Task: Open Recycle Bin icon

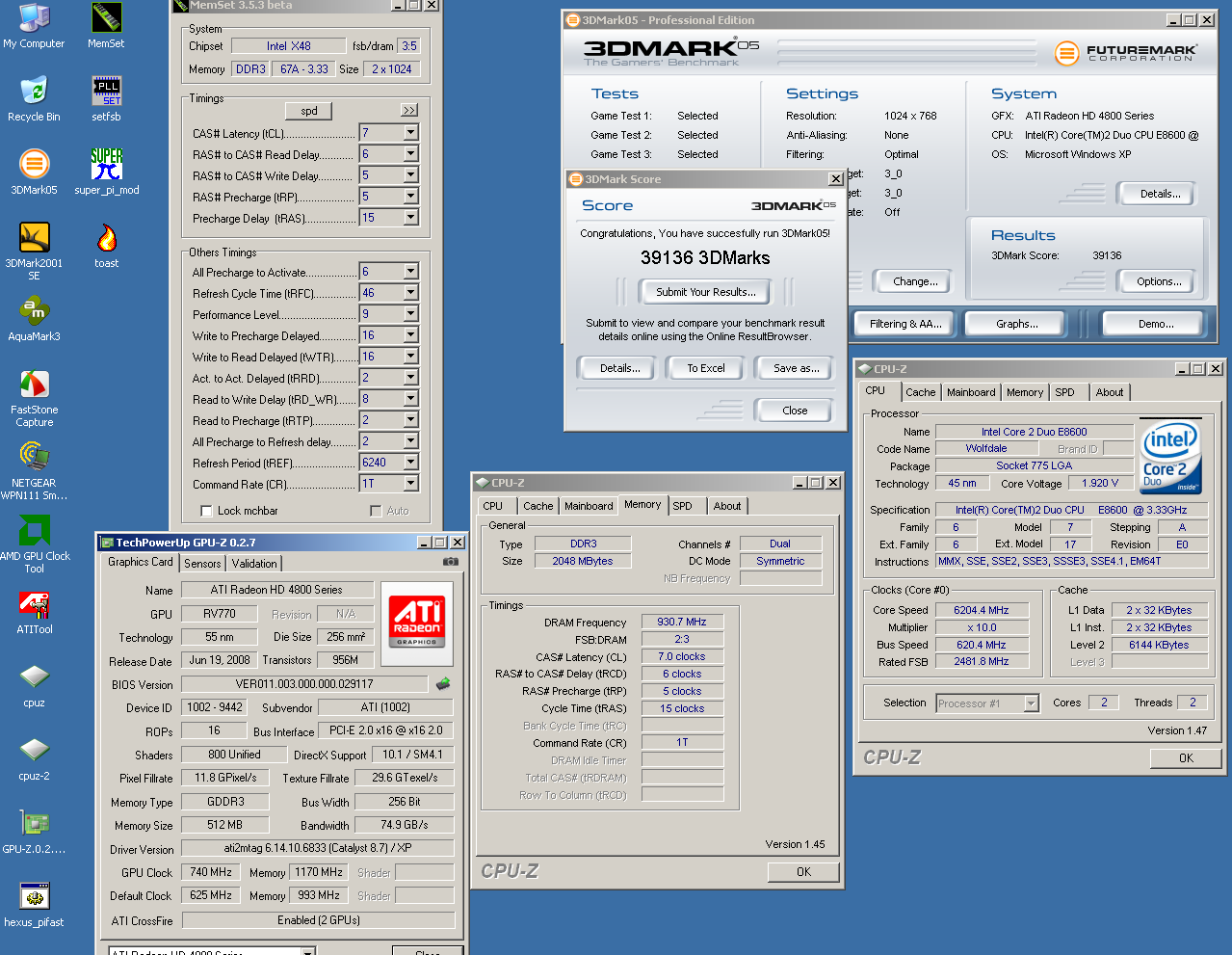Action: [34, 98]
